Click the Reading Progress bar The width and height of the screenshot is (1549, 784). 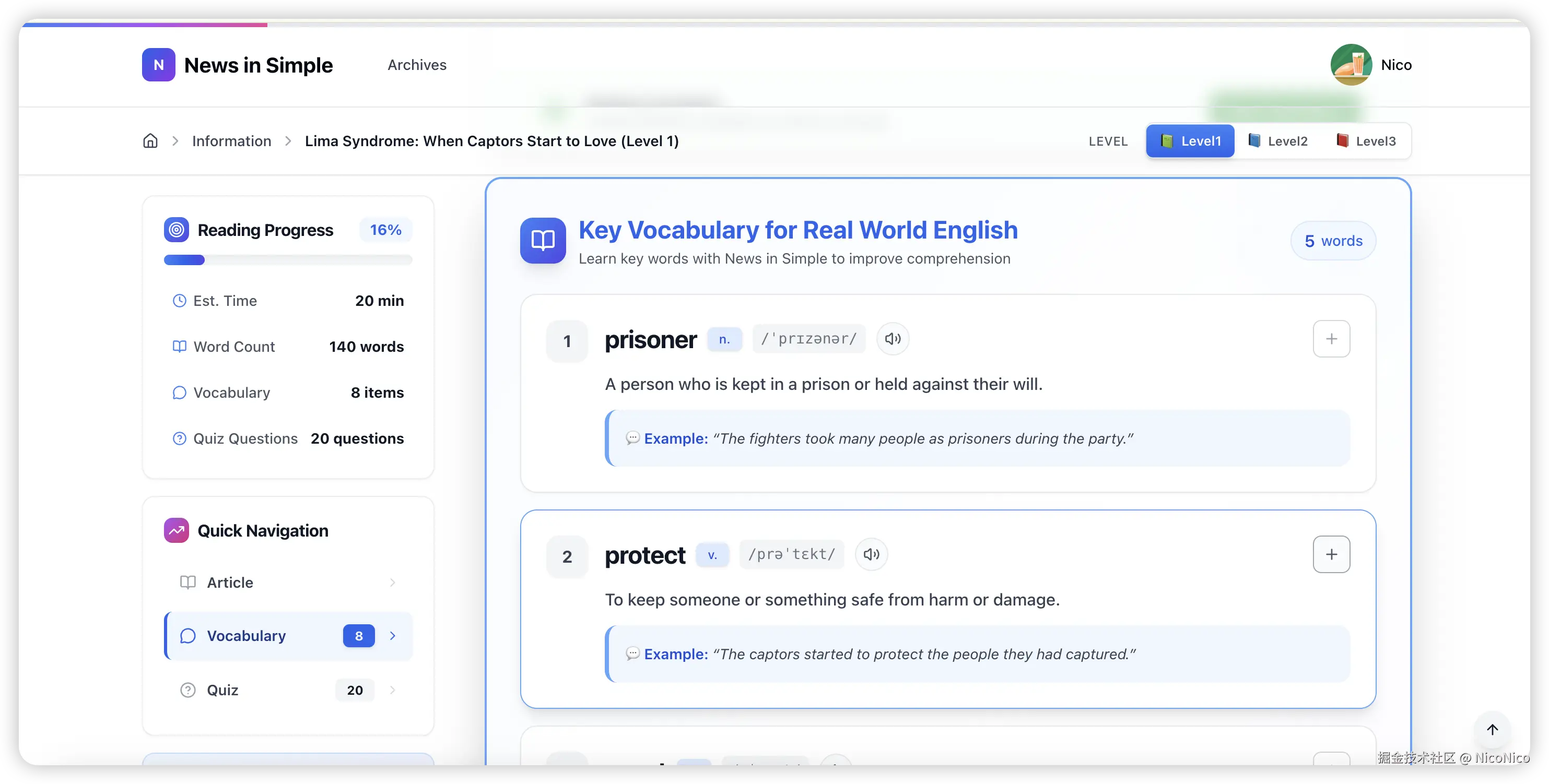coord(288,260)
